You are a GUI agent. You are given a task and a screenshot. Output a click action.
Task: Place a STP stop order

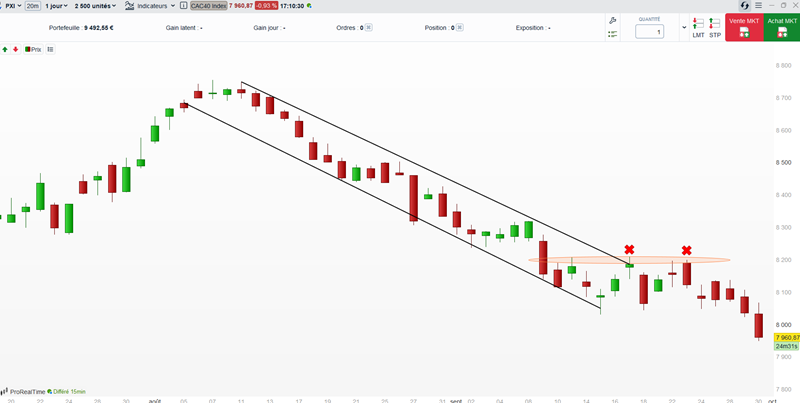[715, 28]
